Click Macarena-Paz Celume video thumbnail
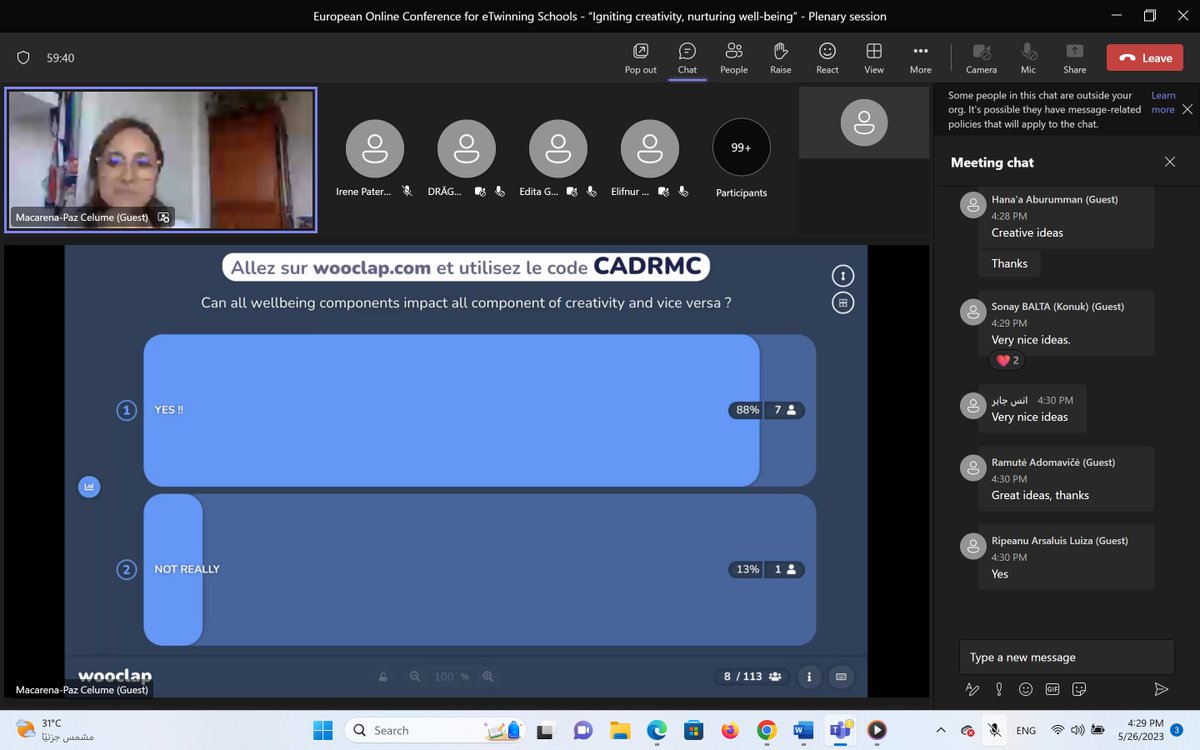This screenshot has width=1200, height=750. (161, 160)
